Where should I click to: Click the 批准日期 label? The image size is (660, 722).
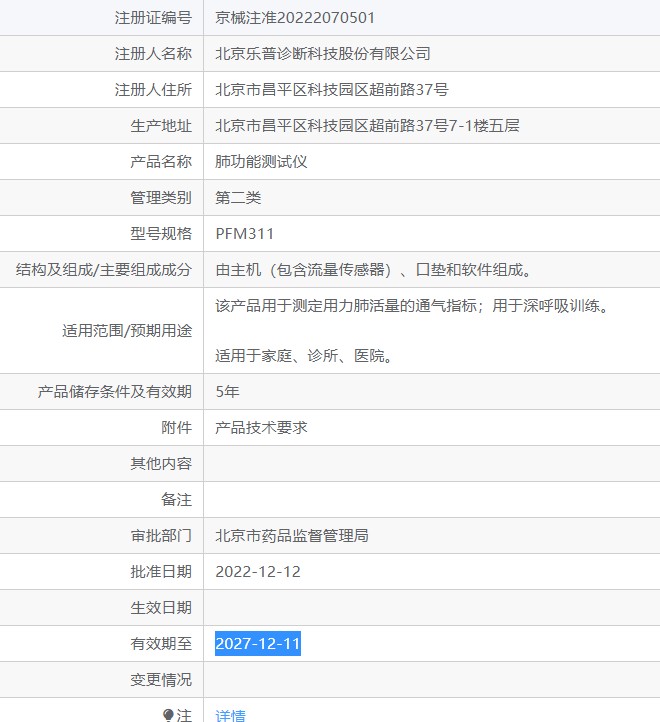click(x=161, y=571)
